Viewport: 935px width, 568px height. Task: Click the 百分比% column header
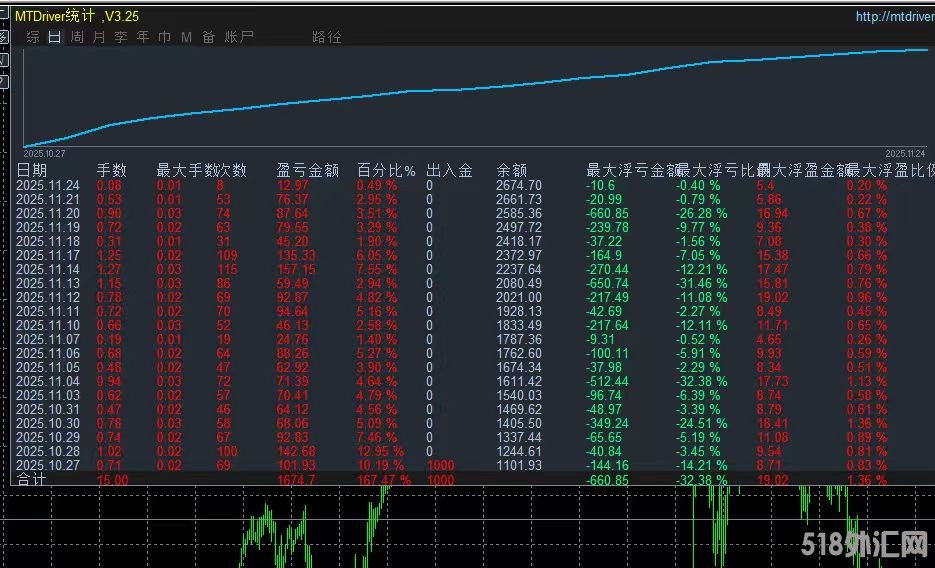coord(386,171)
